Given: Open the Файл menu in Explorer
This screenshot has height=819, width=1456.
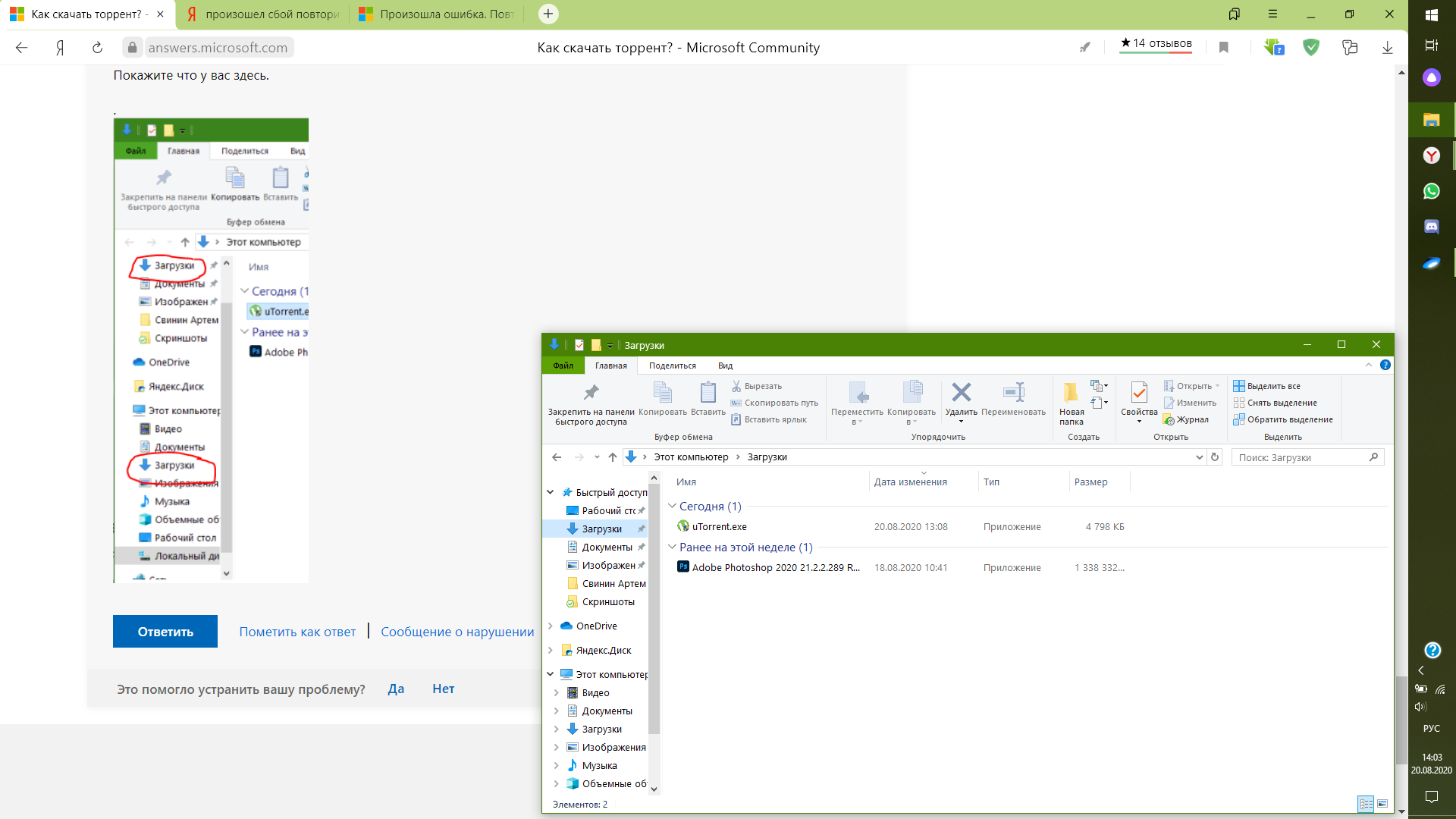Looking at the screenshot, I should tap(563, 366).
